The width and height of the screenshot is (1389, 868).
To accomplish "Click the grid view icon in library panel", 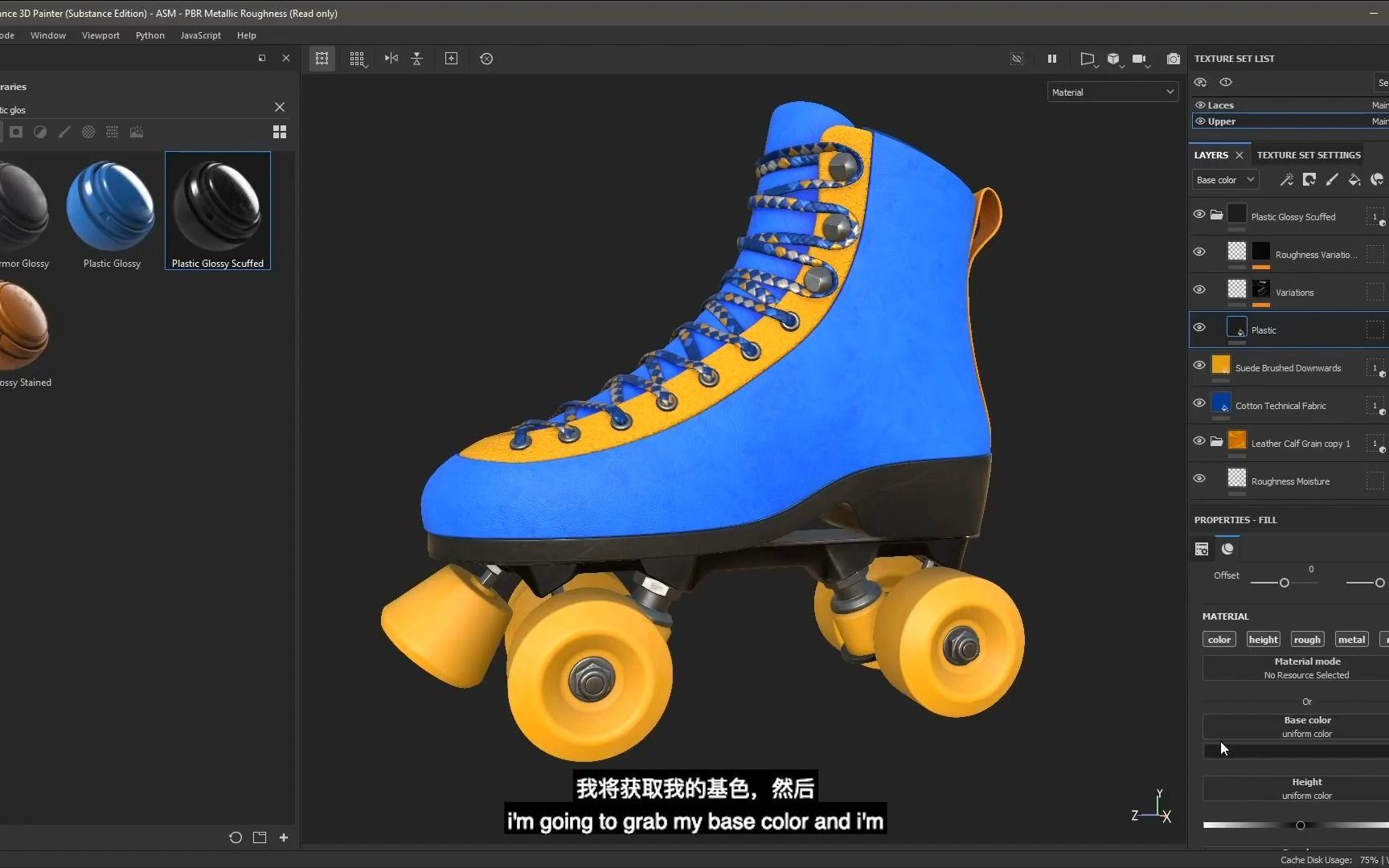I will [280, 132].
